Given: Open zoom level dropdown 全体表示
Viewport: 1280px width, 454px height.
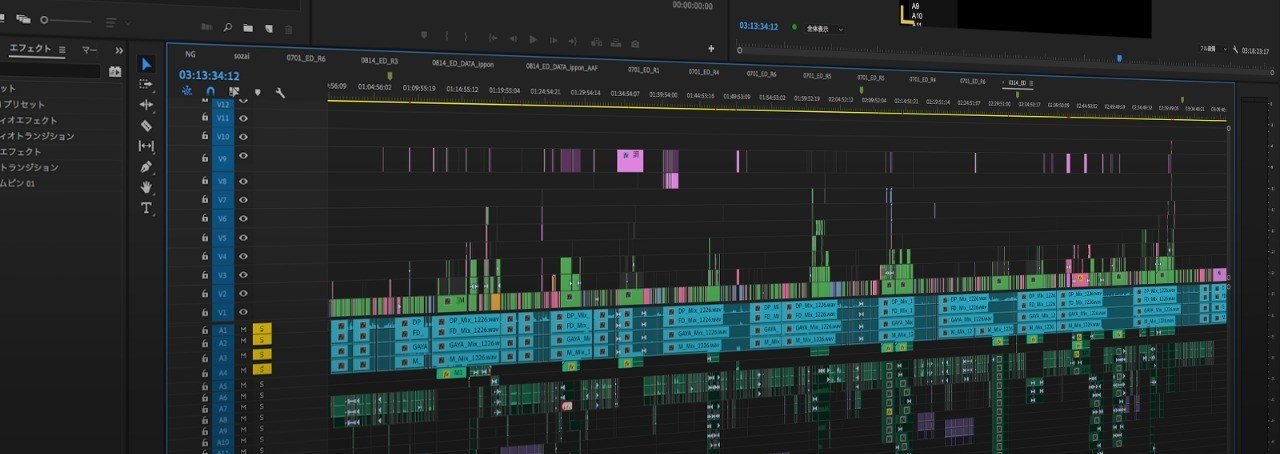Looking at the screenshot, I should [825, 28].
